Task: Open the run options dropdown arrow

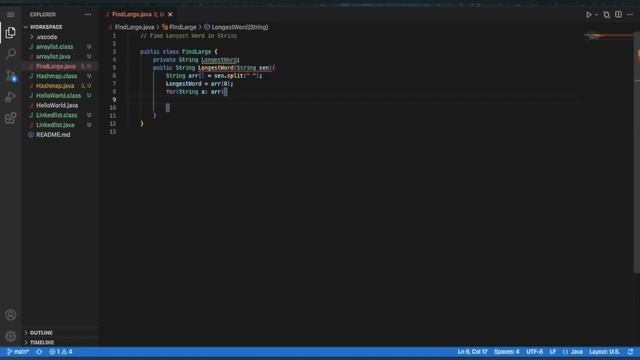Action: tap(596, 15)
